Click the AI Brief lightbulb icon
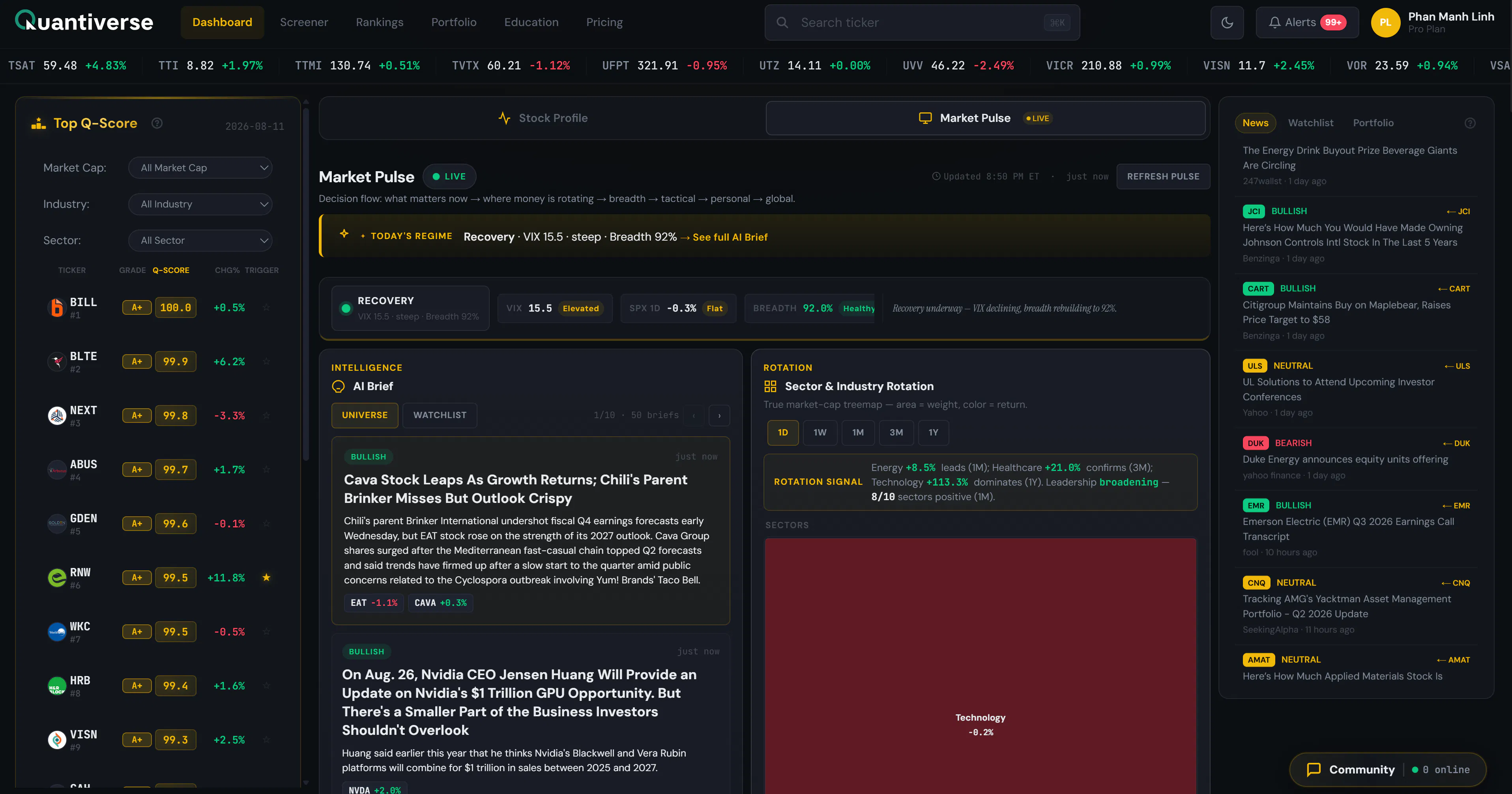Viewport: 1512px width, 794px height. (x=339, y=386)
